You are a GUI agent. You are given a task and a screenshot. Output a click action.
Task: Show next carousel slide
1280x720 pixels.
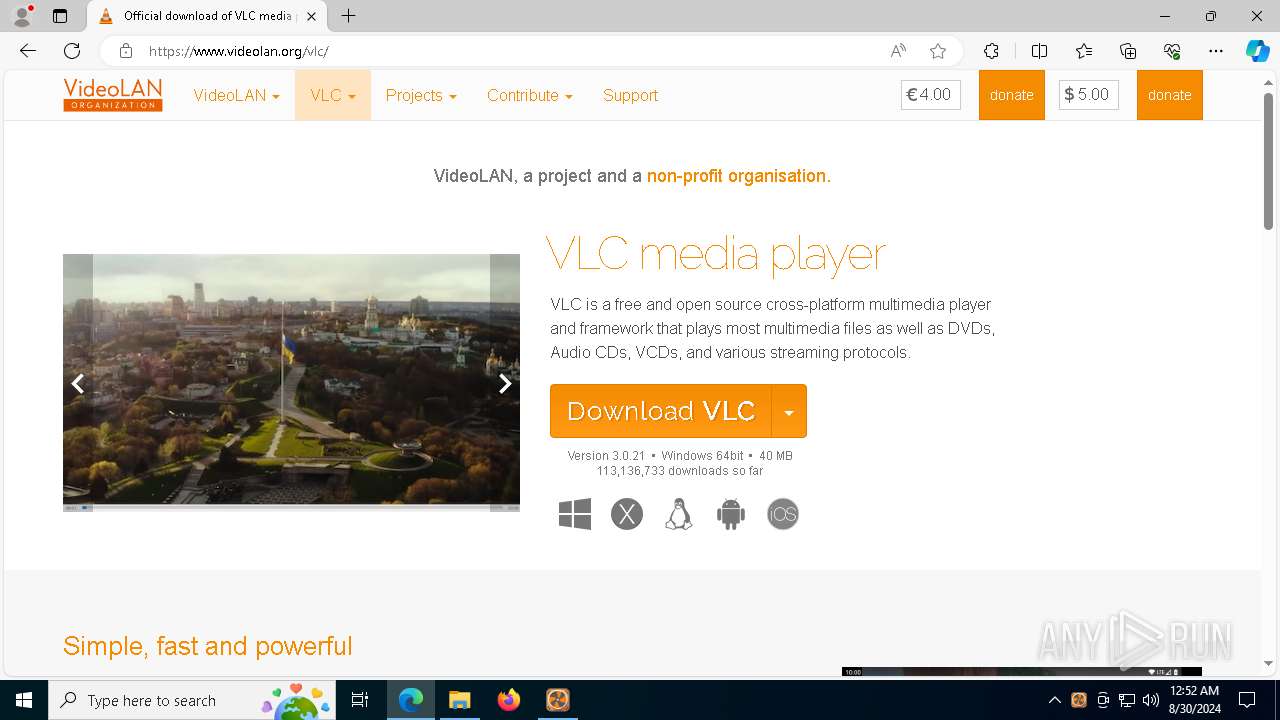(x=505, y=383)
